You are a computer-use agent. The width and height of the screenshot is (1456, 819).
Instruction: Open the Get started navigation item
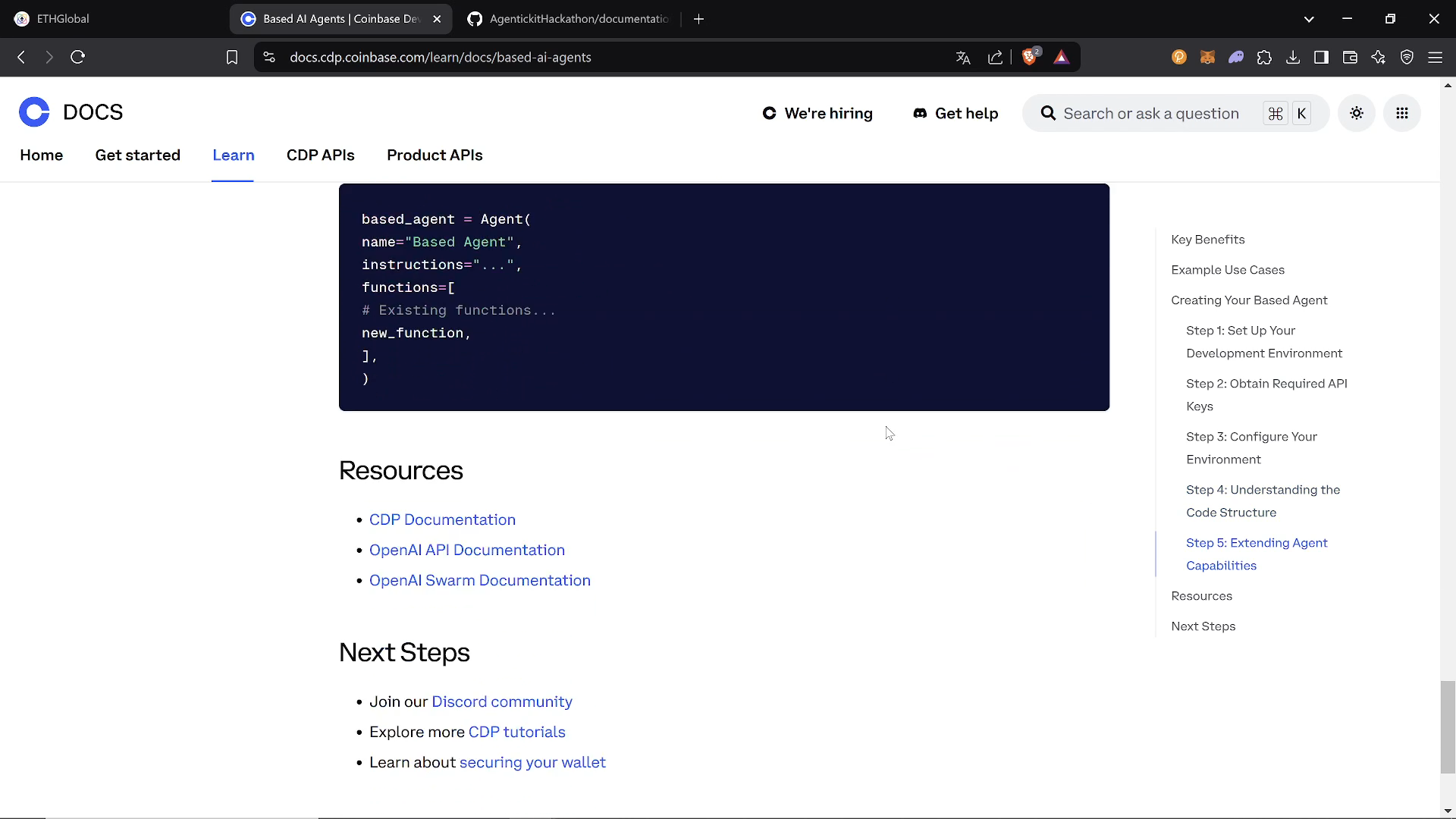coord(138,155)
